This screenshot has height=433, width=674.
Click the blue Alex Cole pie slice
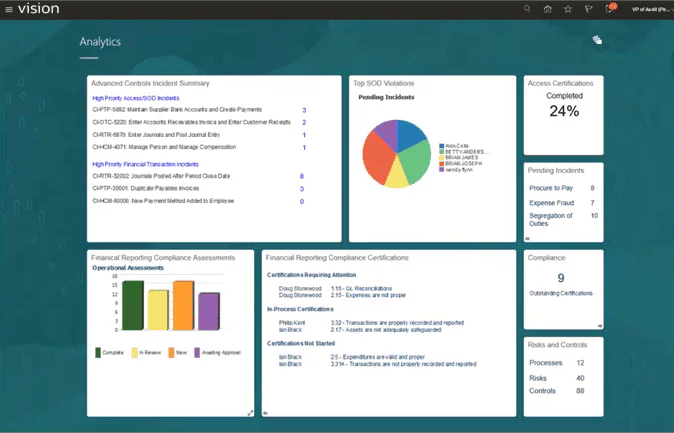click(x=411, y=134)
